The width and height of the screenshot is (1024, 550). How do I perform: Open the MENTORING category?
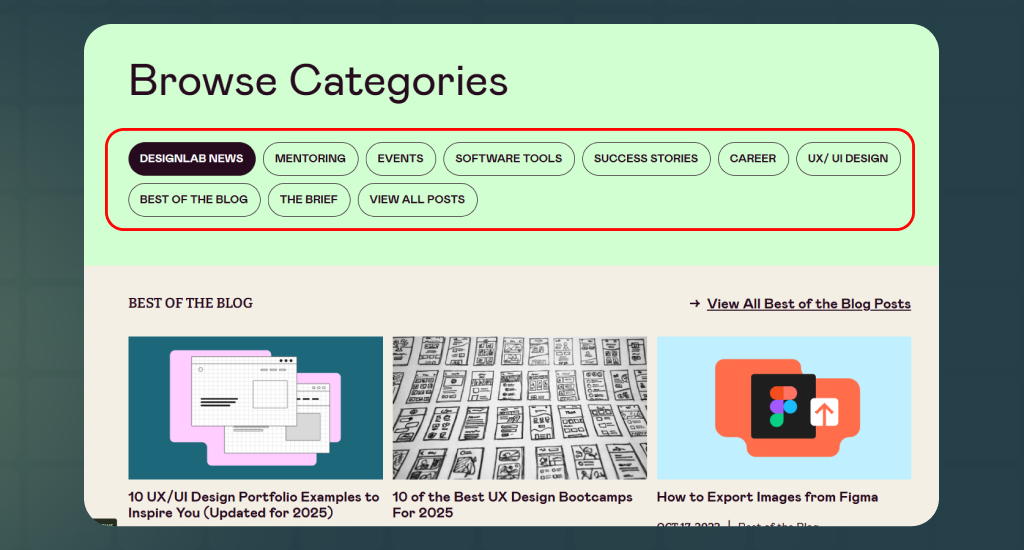(310, 159)
